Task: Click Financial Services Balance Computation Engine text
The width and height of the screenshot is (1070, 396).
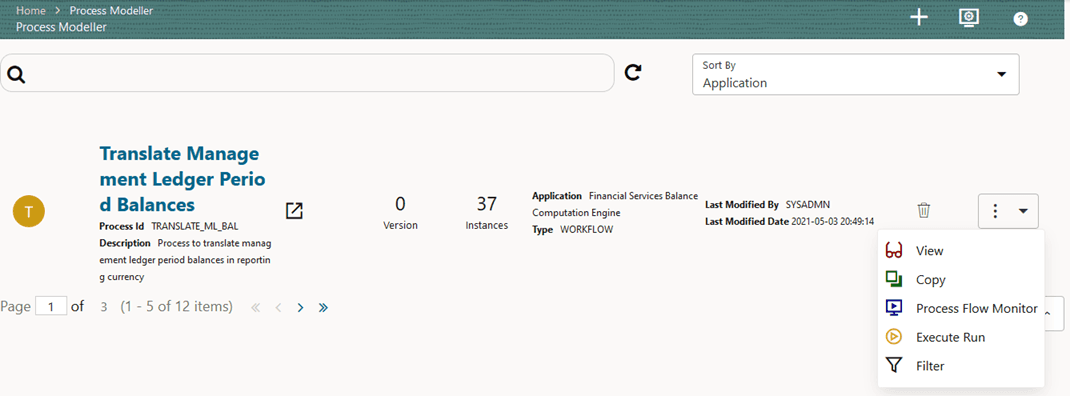Action: [x=615, y=204]
